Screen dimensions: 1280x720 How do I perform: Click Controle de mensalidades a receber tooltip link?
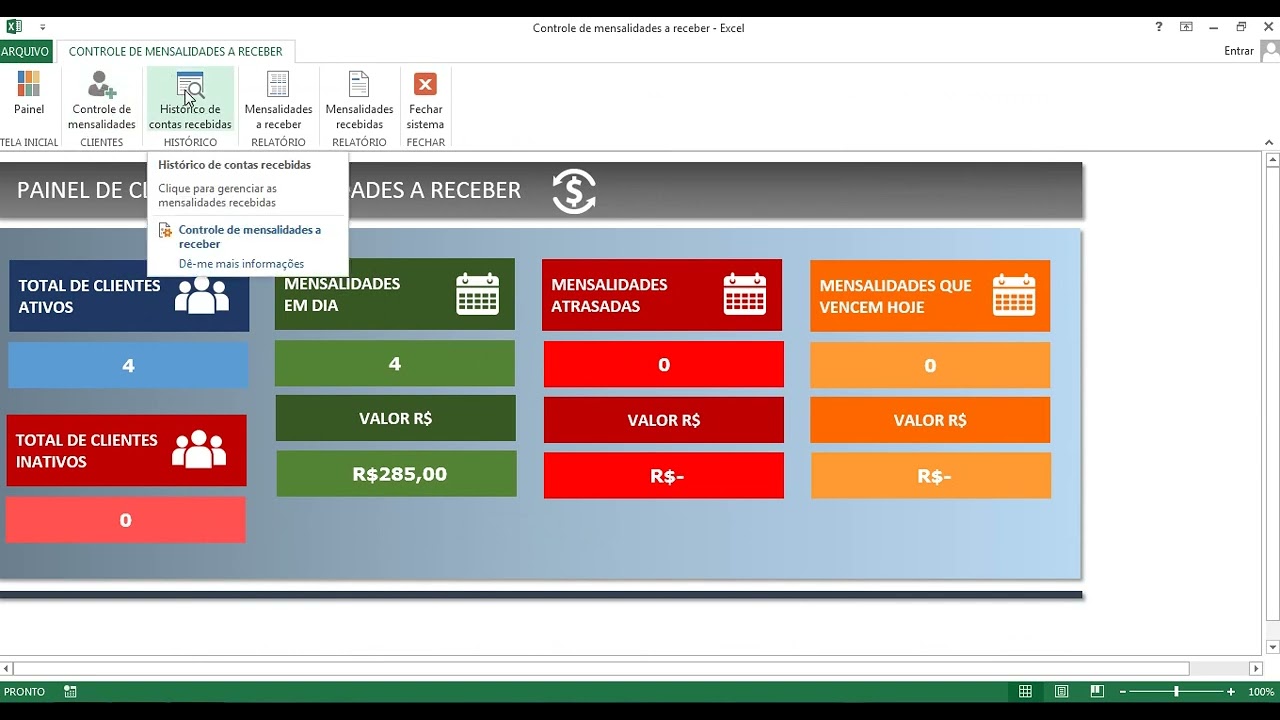pos(250,237)
